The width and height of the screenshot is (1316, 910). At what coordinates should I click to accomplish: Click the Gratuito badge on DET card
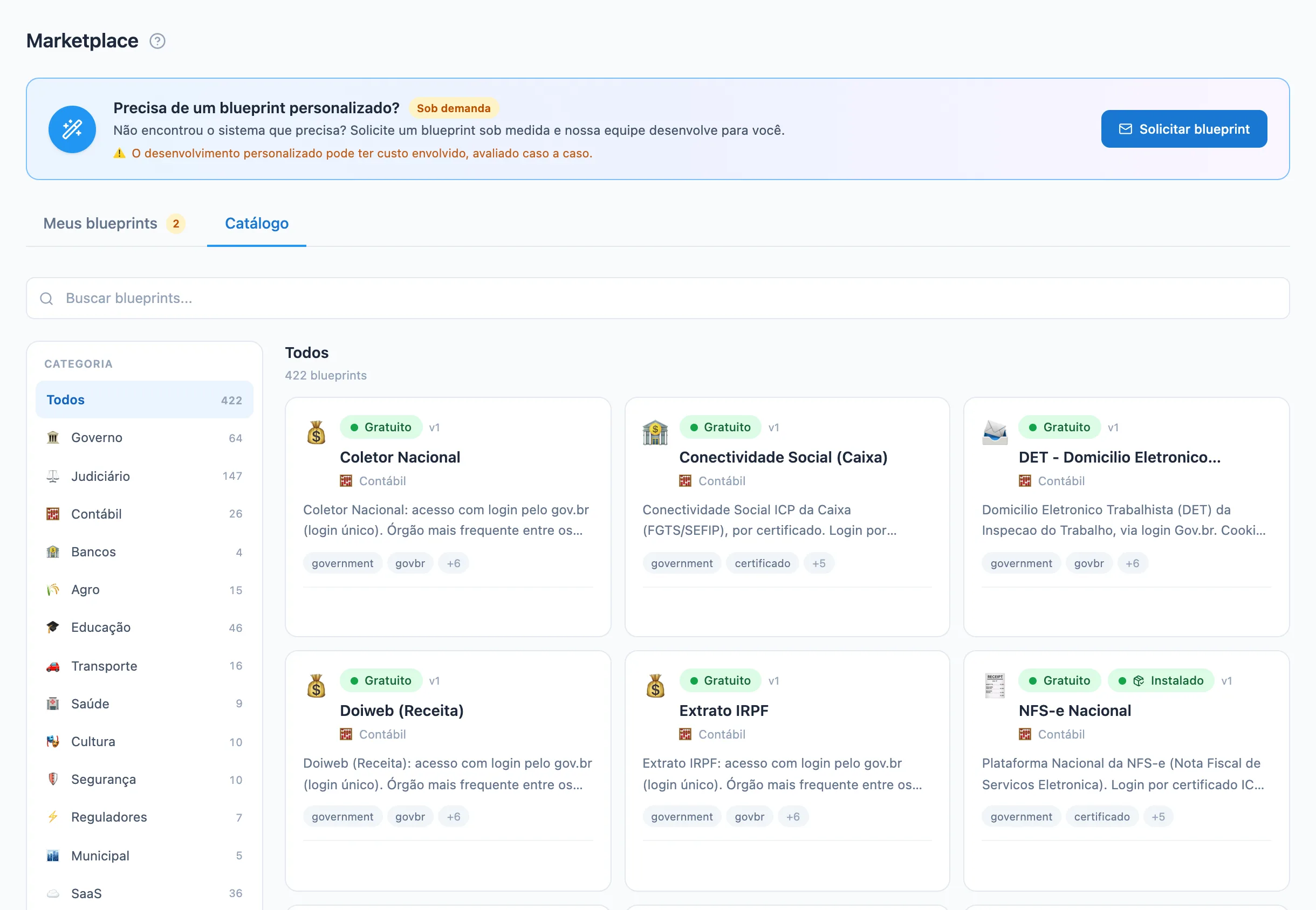1059,428
